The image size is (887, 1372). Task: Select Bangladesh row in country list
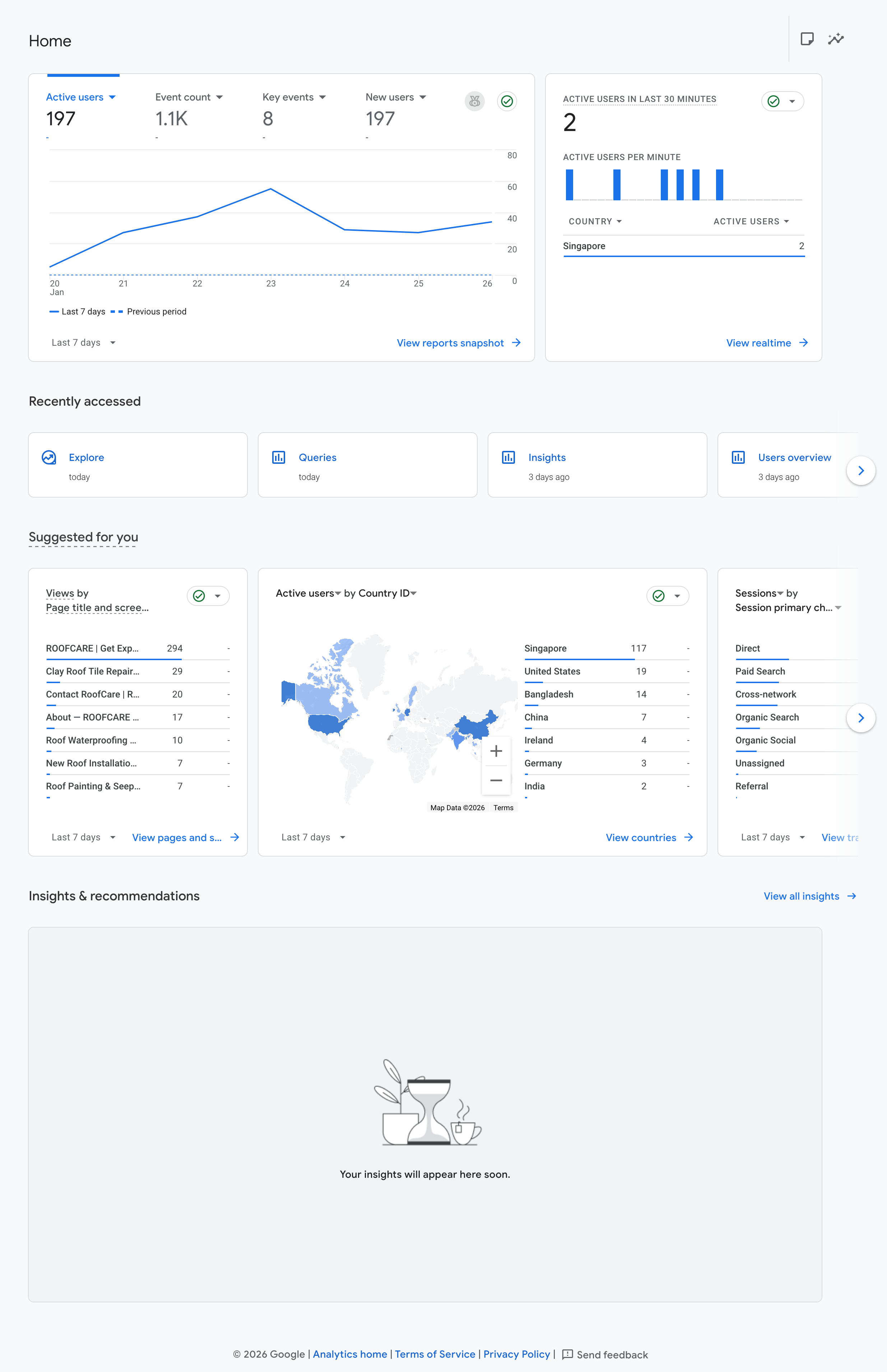(x=607, y=695)
